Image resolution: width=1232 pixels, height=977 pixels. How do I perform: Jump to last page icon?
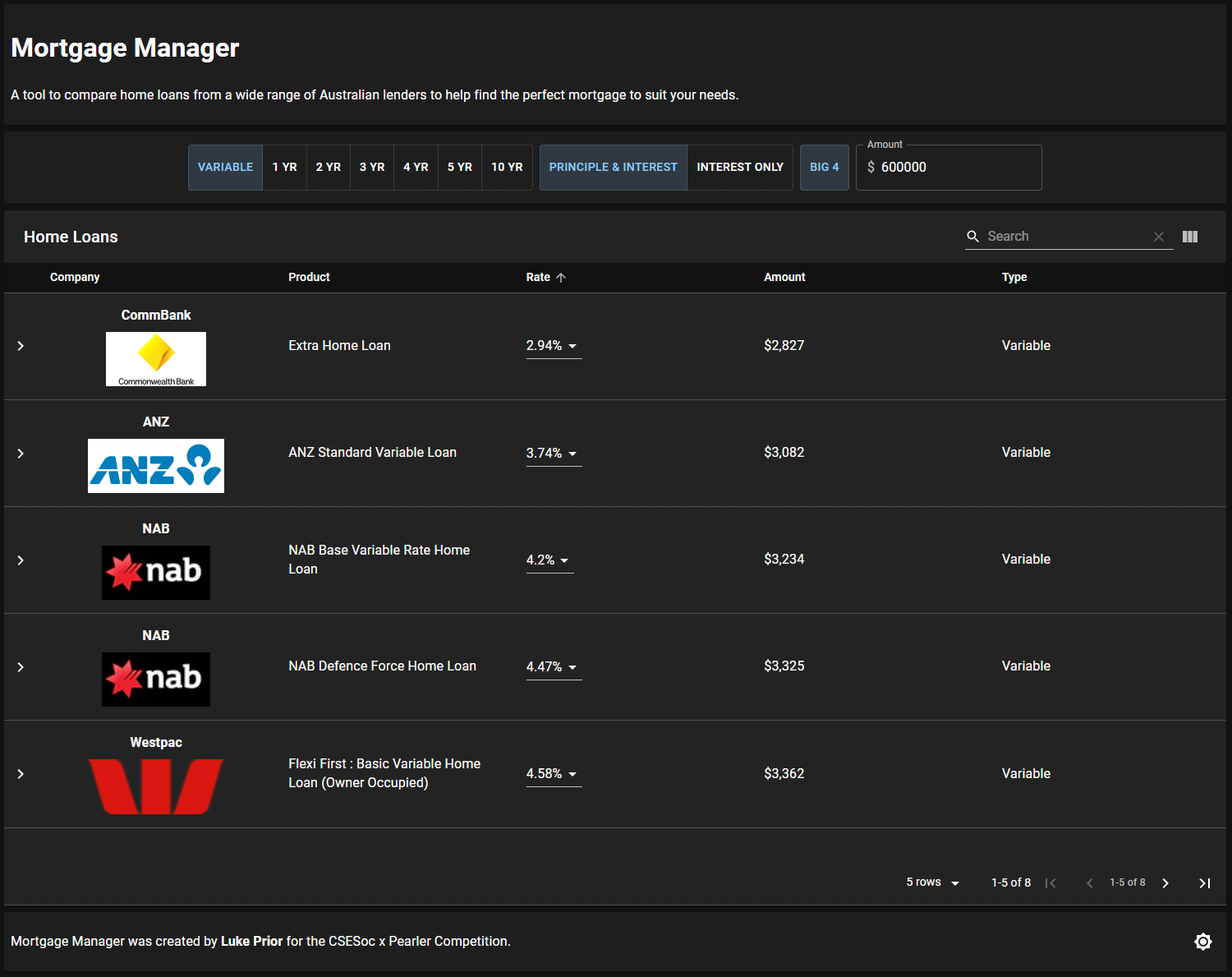tap(1204, 883)
